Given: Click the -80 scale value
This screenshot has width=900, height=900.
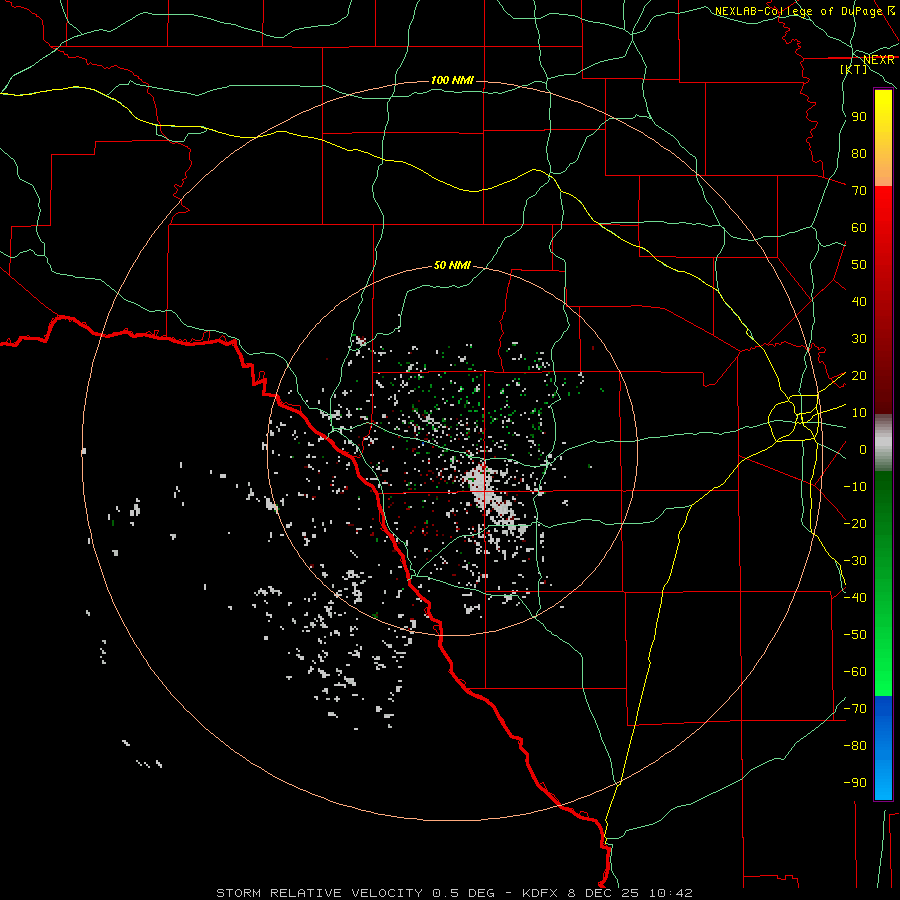Looking at the screenshot, I should tap(855, 746).
